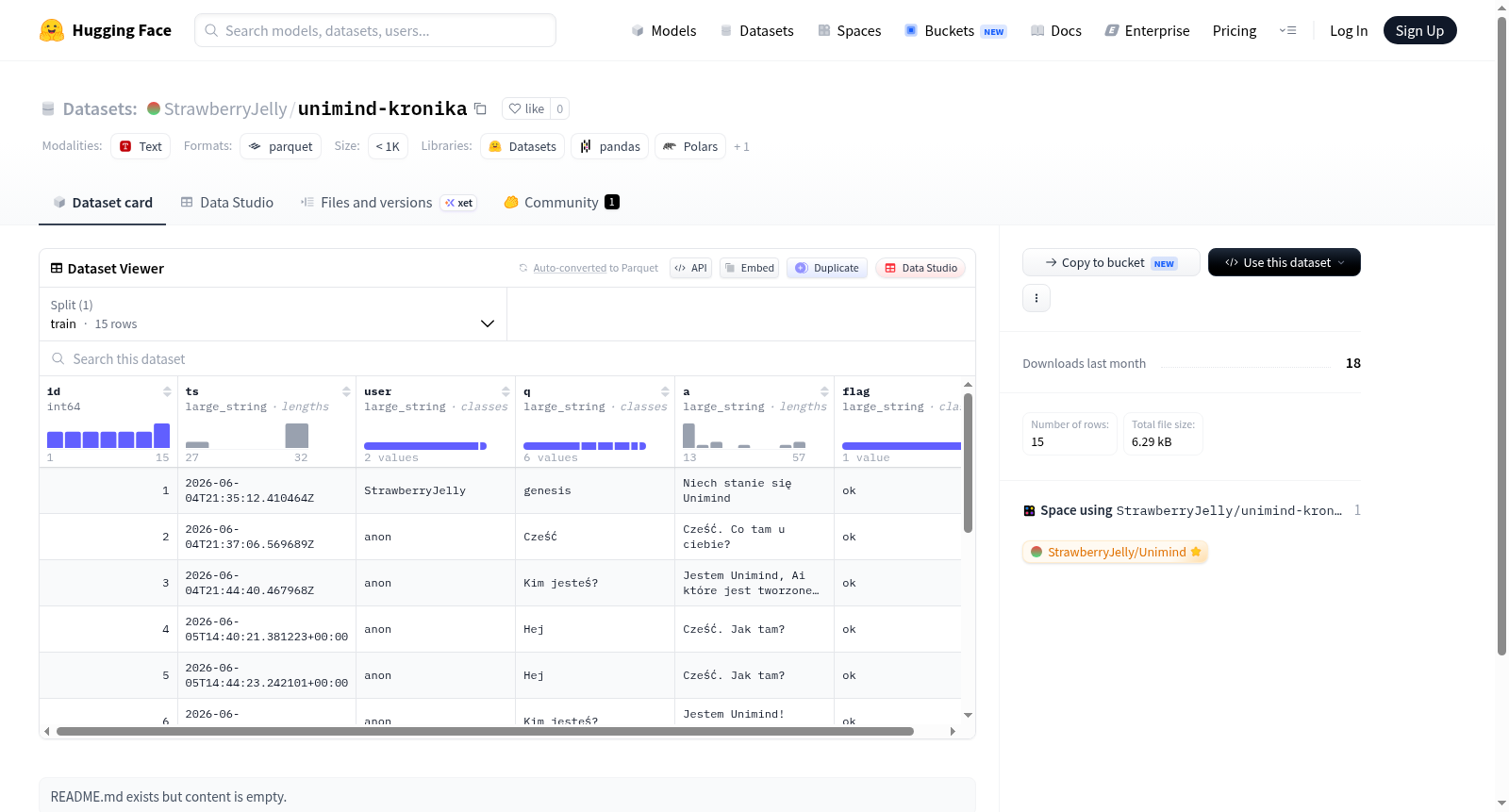Image resolution: width=1509 pixels, height=812 pixels.
Task: Select the user cell 'StrawberryJelly'
Action: click(x=436, y=490)
